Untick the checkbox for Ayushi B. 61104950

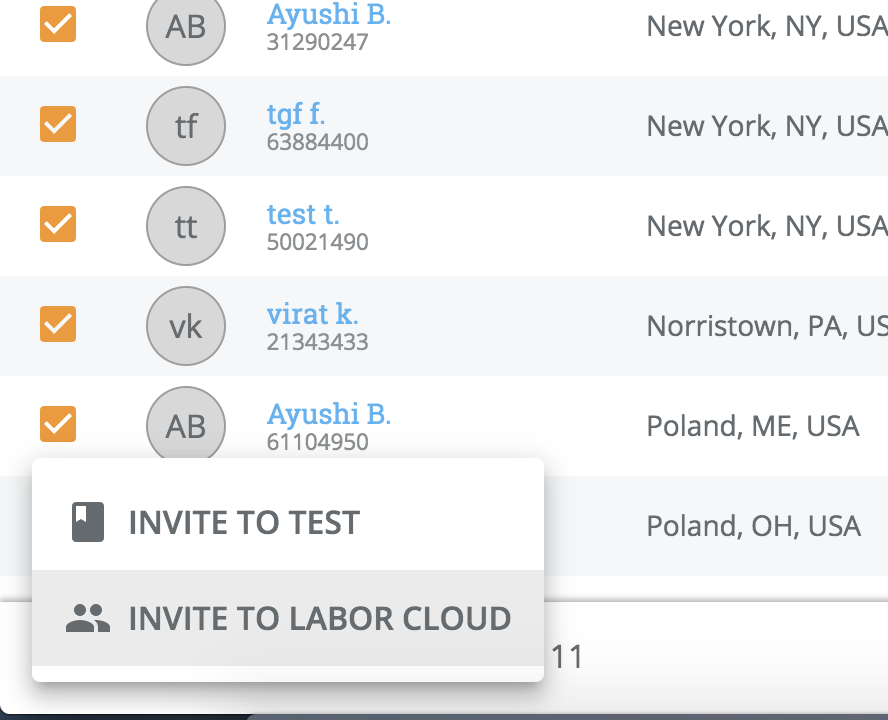58,423
